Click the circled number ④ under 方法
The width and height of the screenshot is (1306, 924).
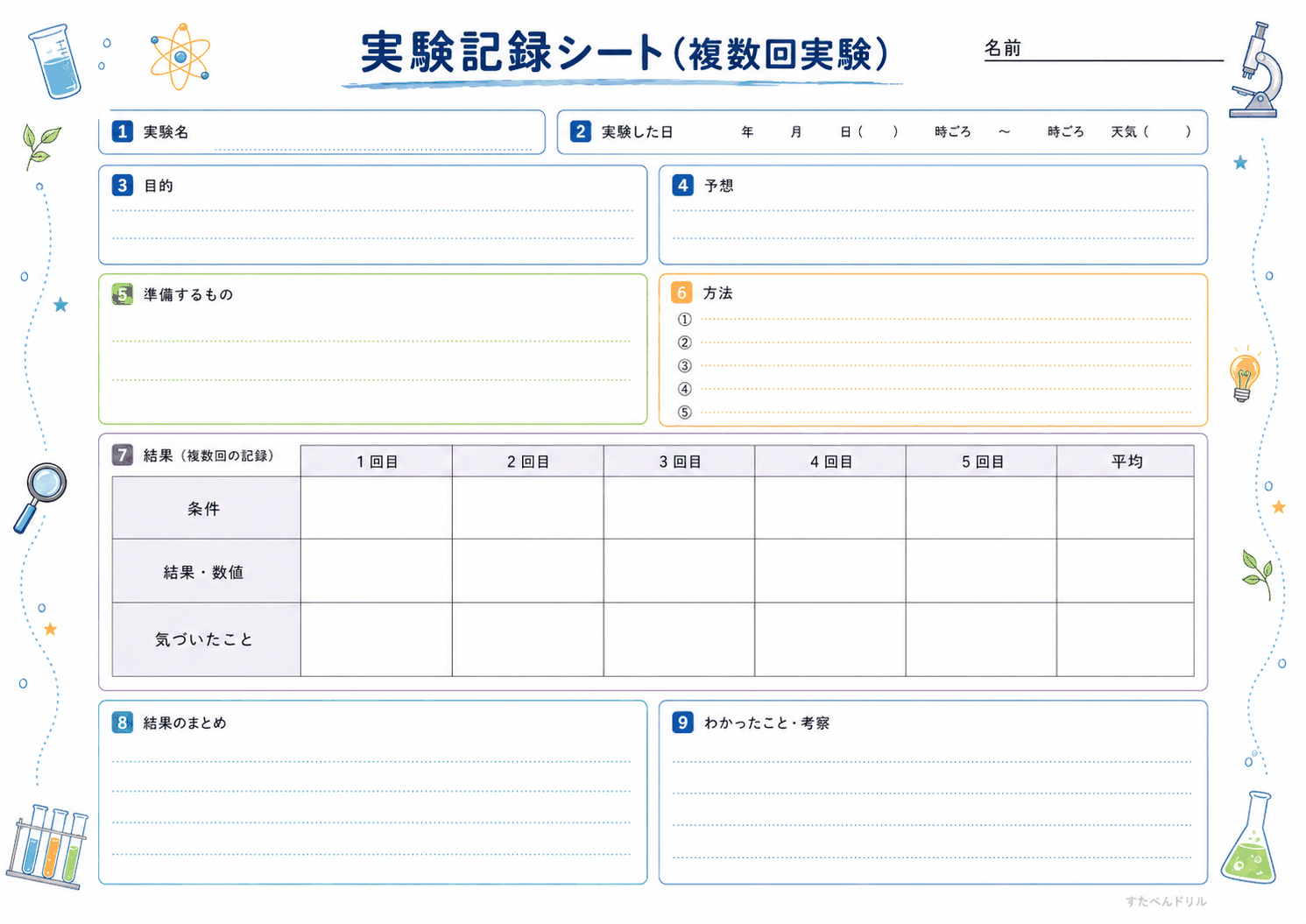tap(684, 389)
